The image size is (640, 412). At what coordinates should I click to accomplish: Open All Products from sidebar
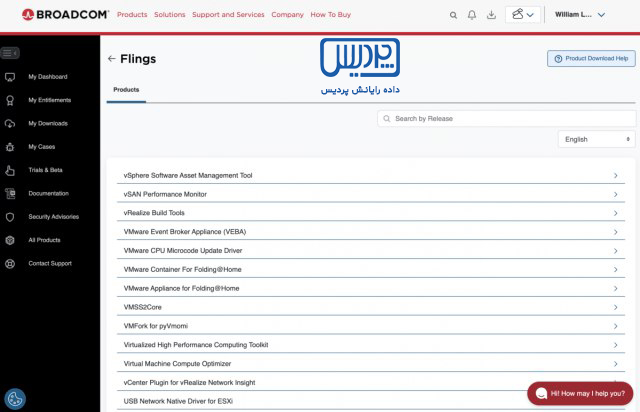coord(44,240)
